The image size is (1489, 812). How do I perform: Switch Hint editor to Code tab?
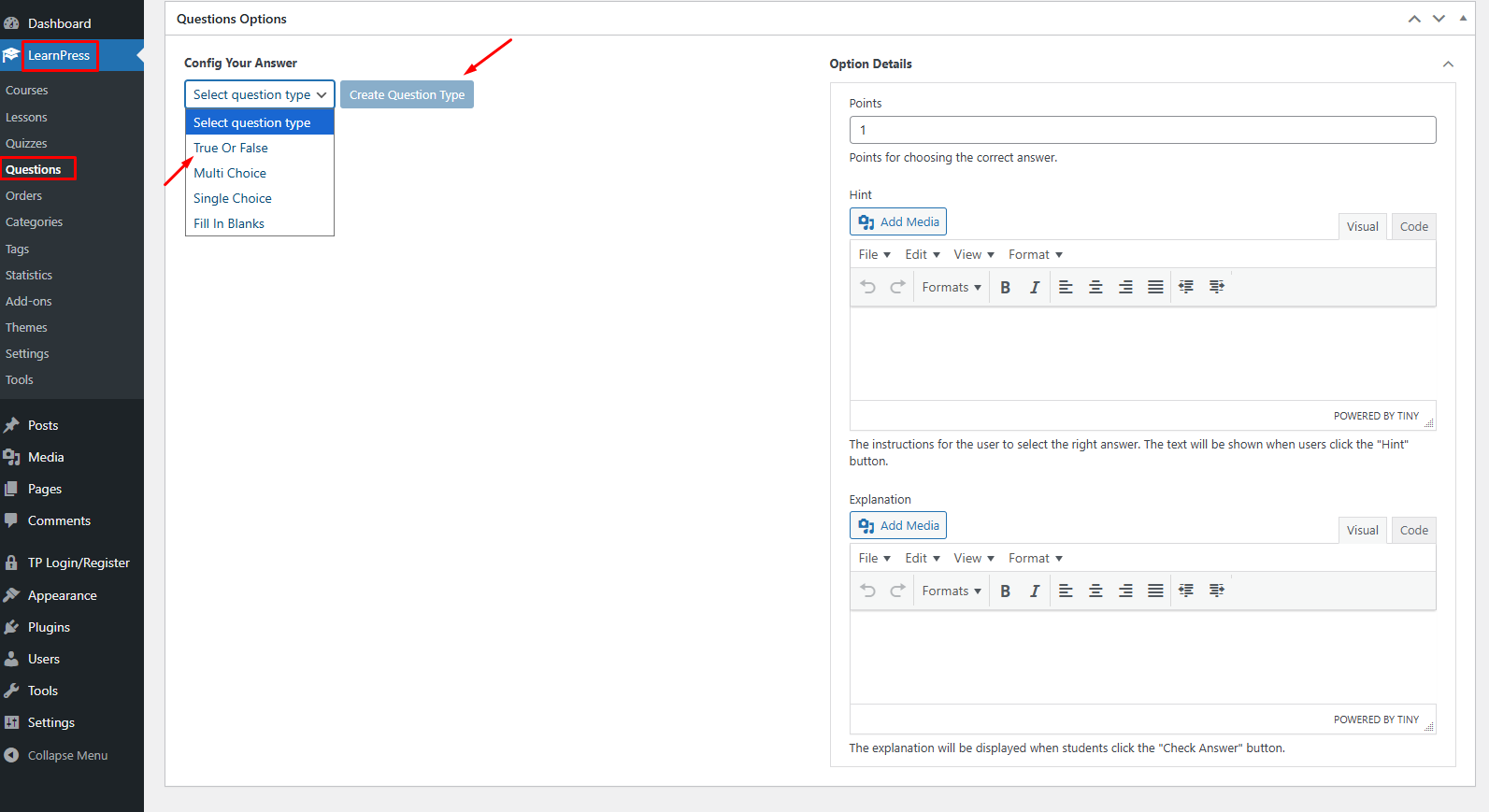(x=1413, y=226)
